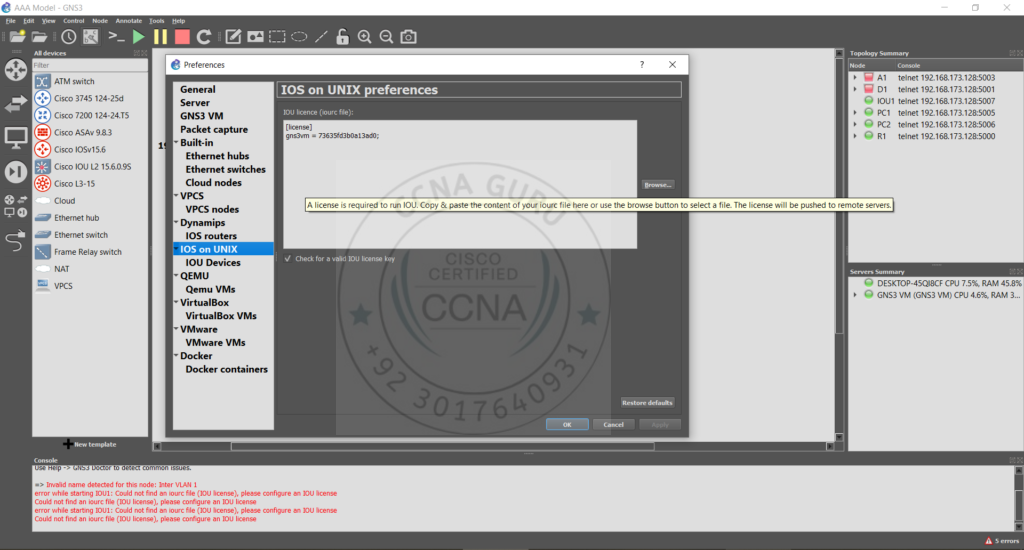Toggle lock items padlock icon
1024x550 pixels.
point(342,37)
